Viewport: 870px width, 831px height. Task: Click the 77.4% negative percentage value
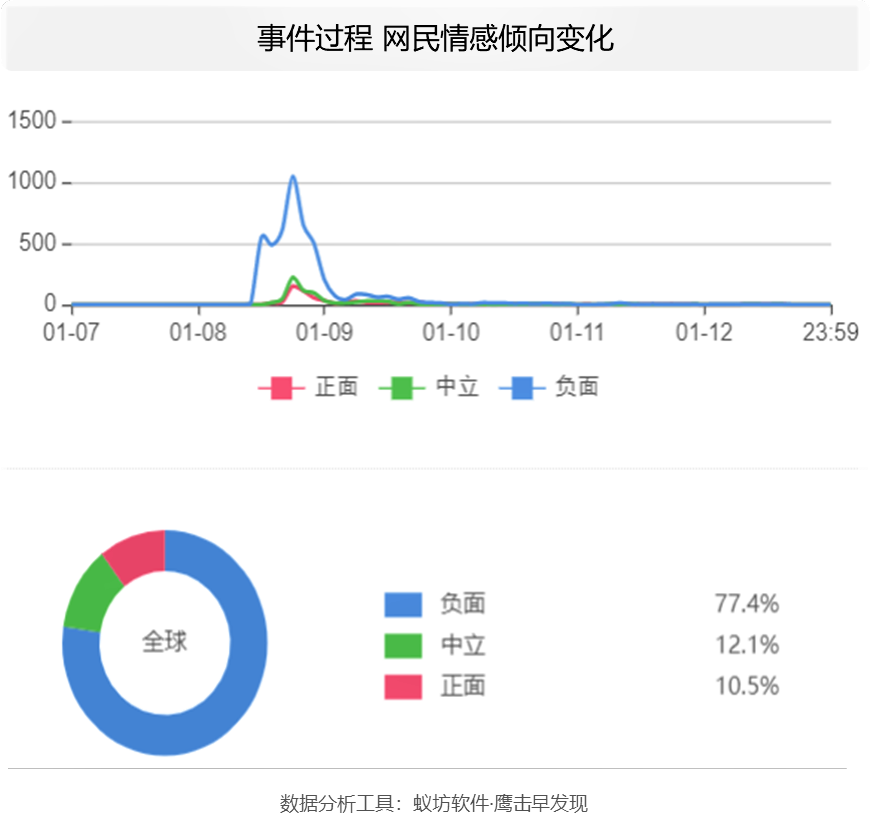click(746, 604)
